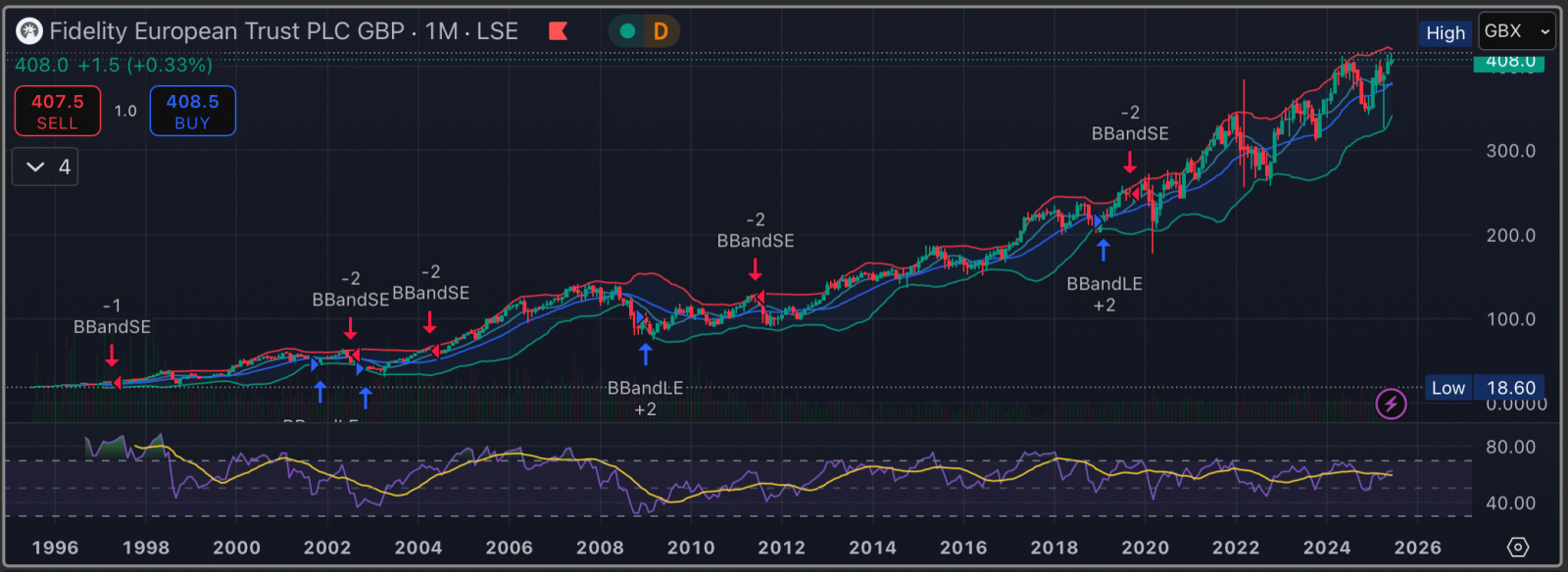Click the 408.0 +1.5 (+0.33%) price change text
Screen dimensions: 1568x572
point(114,66)
